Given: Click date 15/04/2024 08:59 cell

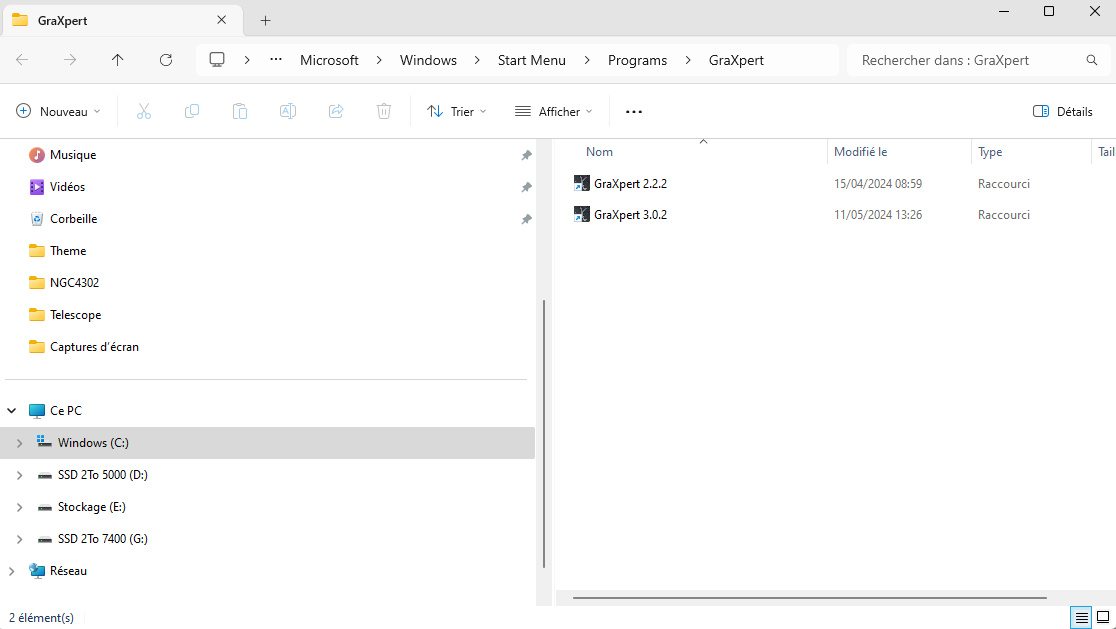Looking at the screenshot, I should click(878, 184).
